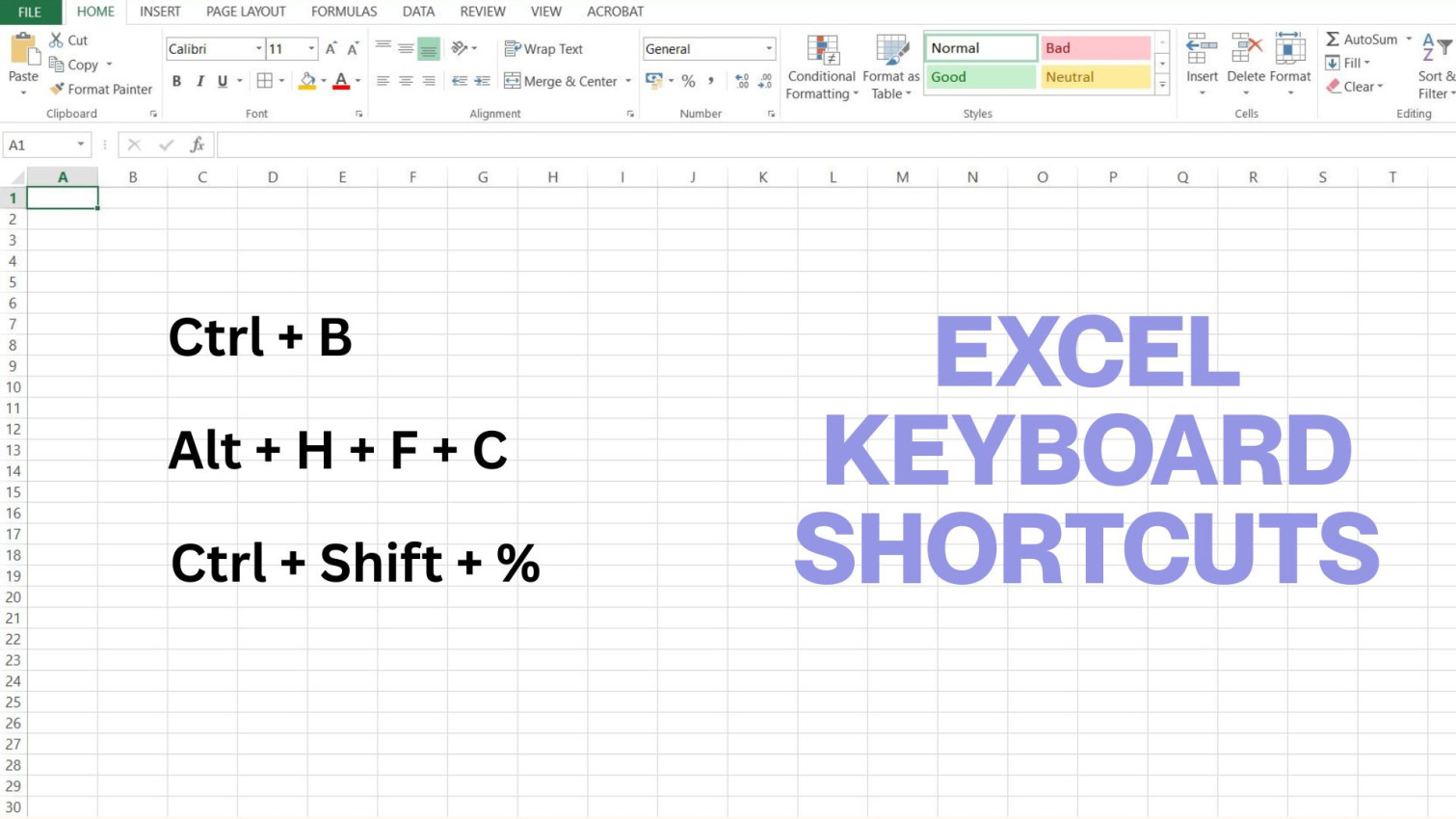
Task: Open the font name dropdown
Action: pyautogui.click(x=258, y=48)
